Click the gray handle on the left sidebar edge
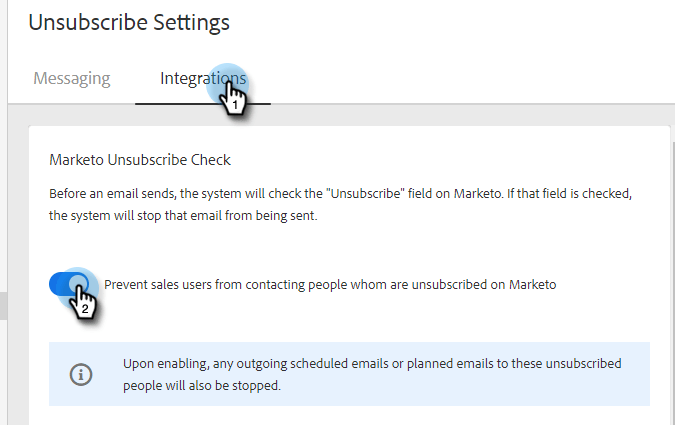 [x=3, y=306]
